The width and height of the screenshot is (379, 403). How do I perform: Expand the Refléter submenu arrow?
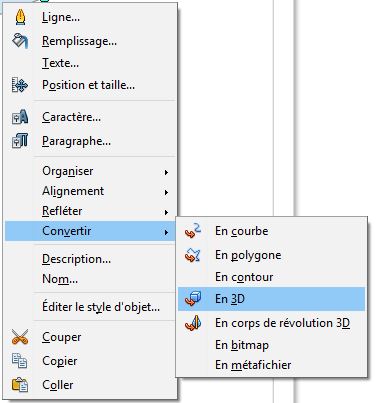coord(166,212)
